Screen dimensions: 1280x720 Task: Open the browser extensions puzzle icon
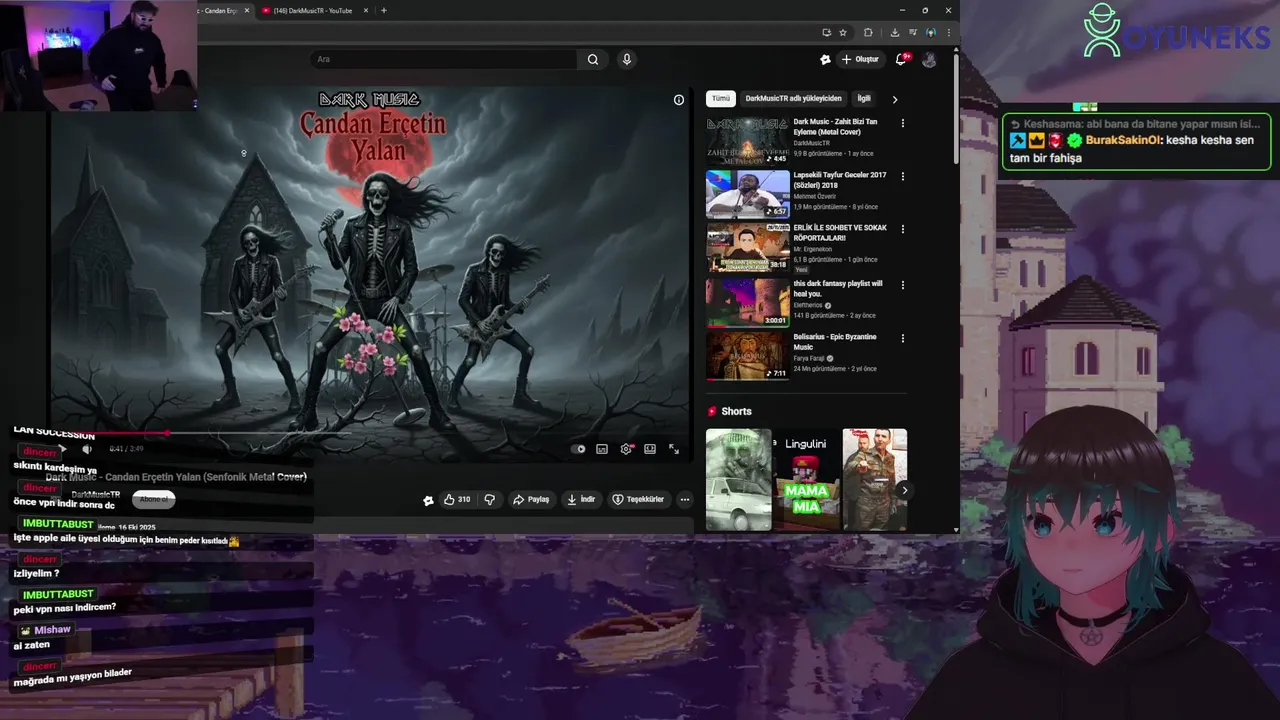(868, 32)
